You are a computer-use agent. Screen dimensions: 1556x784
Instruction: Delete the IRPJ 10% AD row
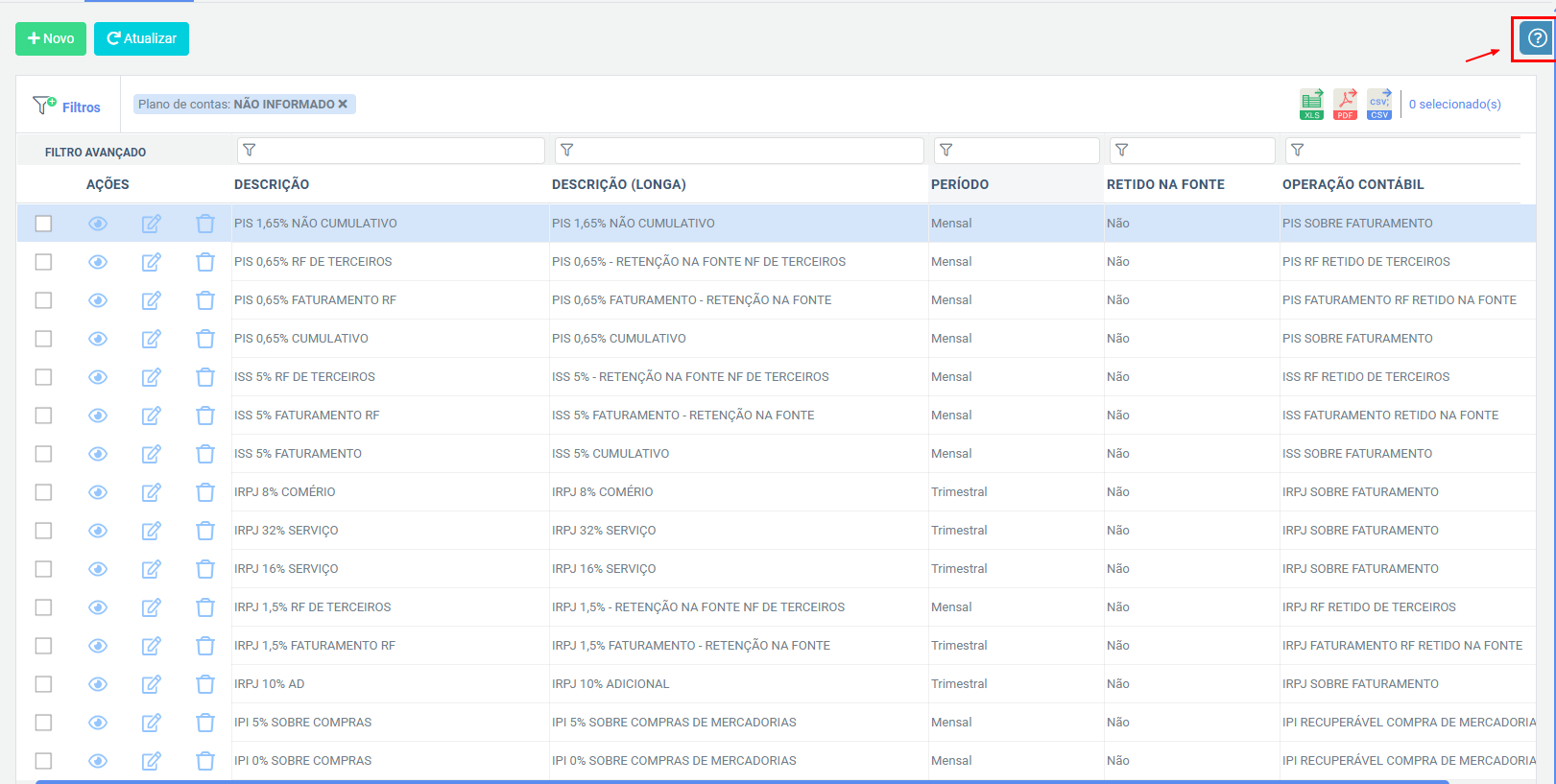(205, 684)
